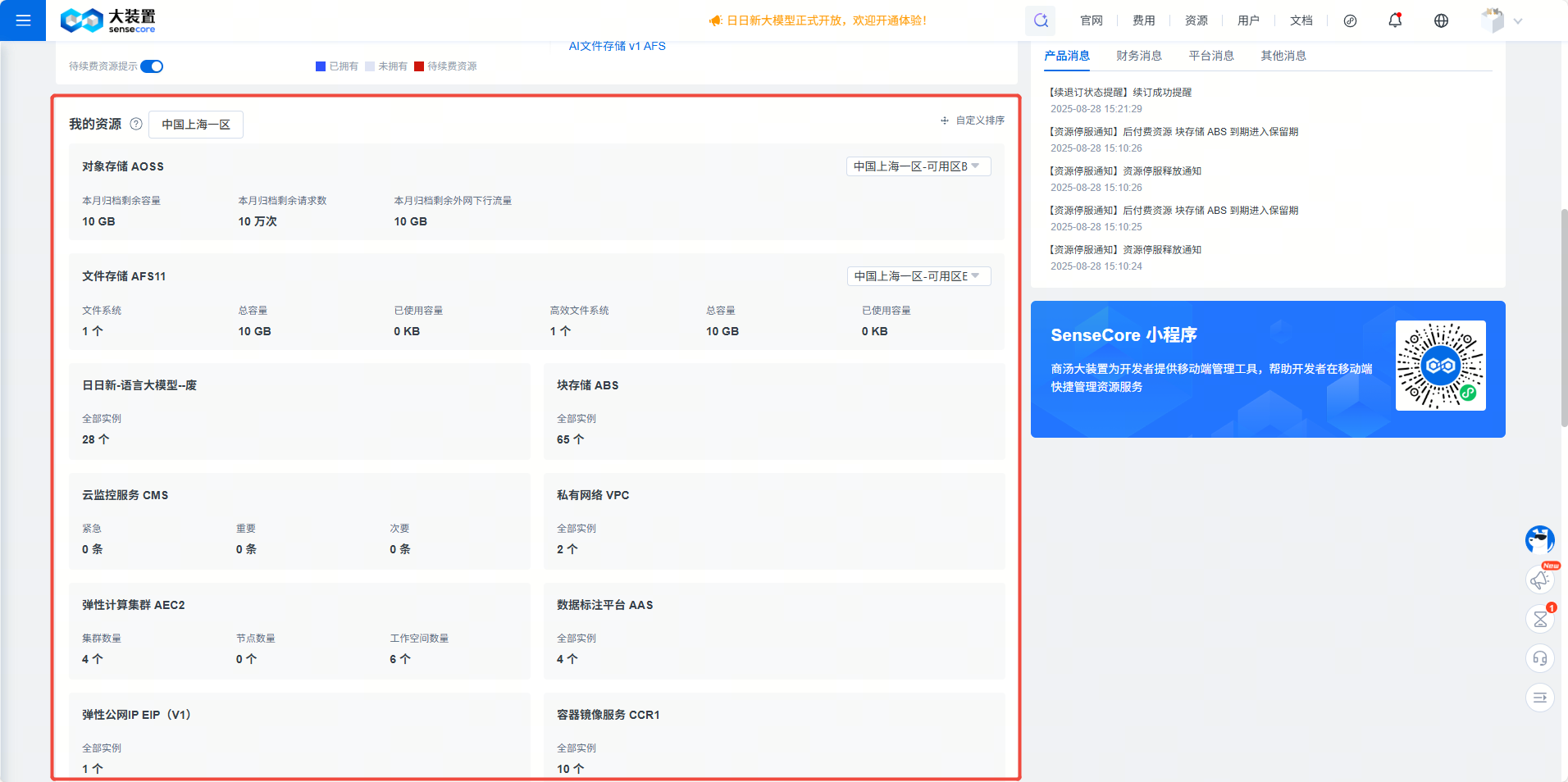Screen dimensions: 1568x782
Task: Switch language via the globe icon
Action: click(1441, 20)
